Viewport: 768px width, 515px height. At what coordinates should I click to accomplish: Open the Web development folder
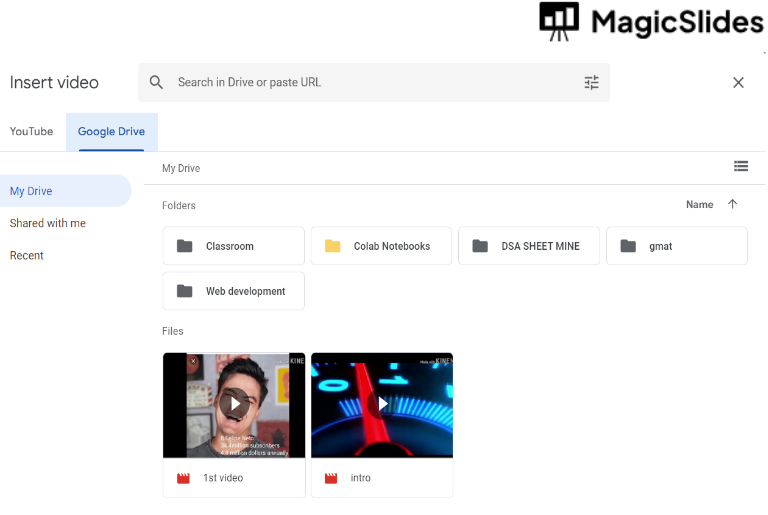[x=234, y=291]
